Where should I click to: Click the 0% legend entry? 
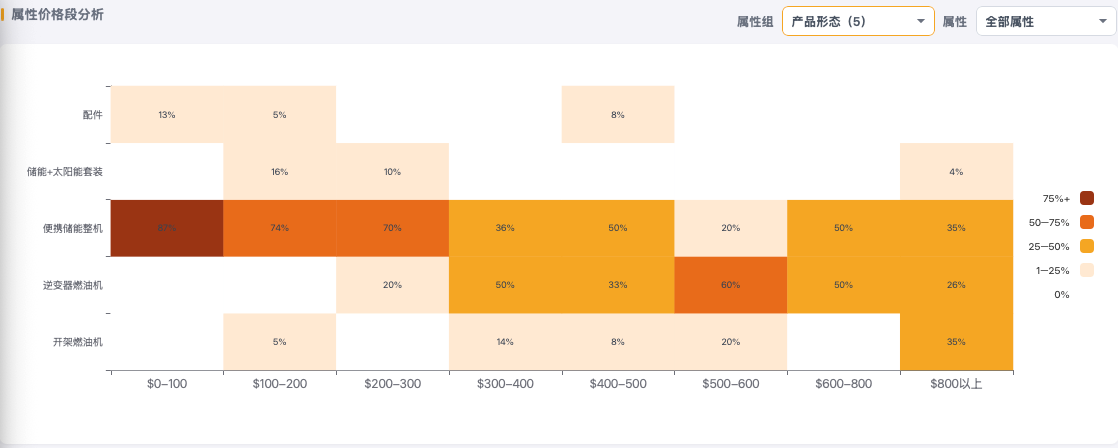(x=1062, y=294)
